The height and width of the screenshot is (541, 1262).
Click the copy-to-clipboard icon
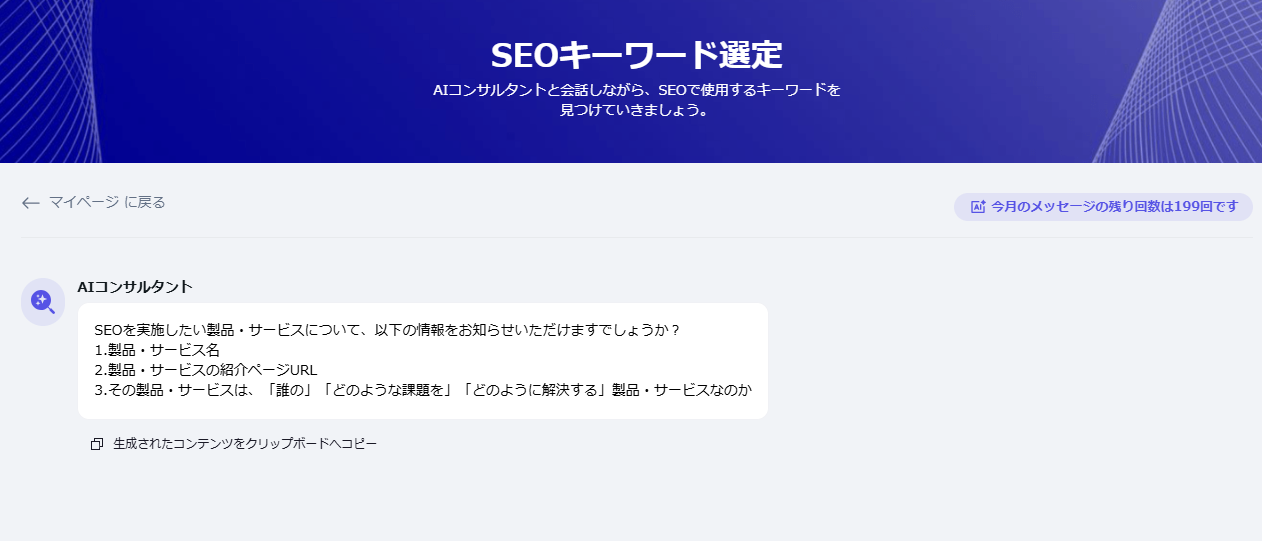(97, 444)
